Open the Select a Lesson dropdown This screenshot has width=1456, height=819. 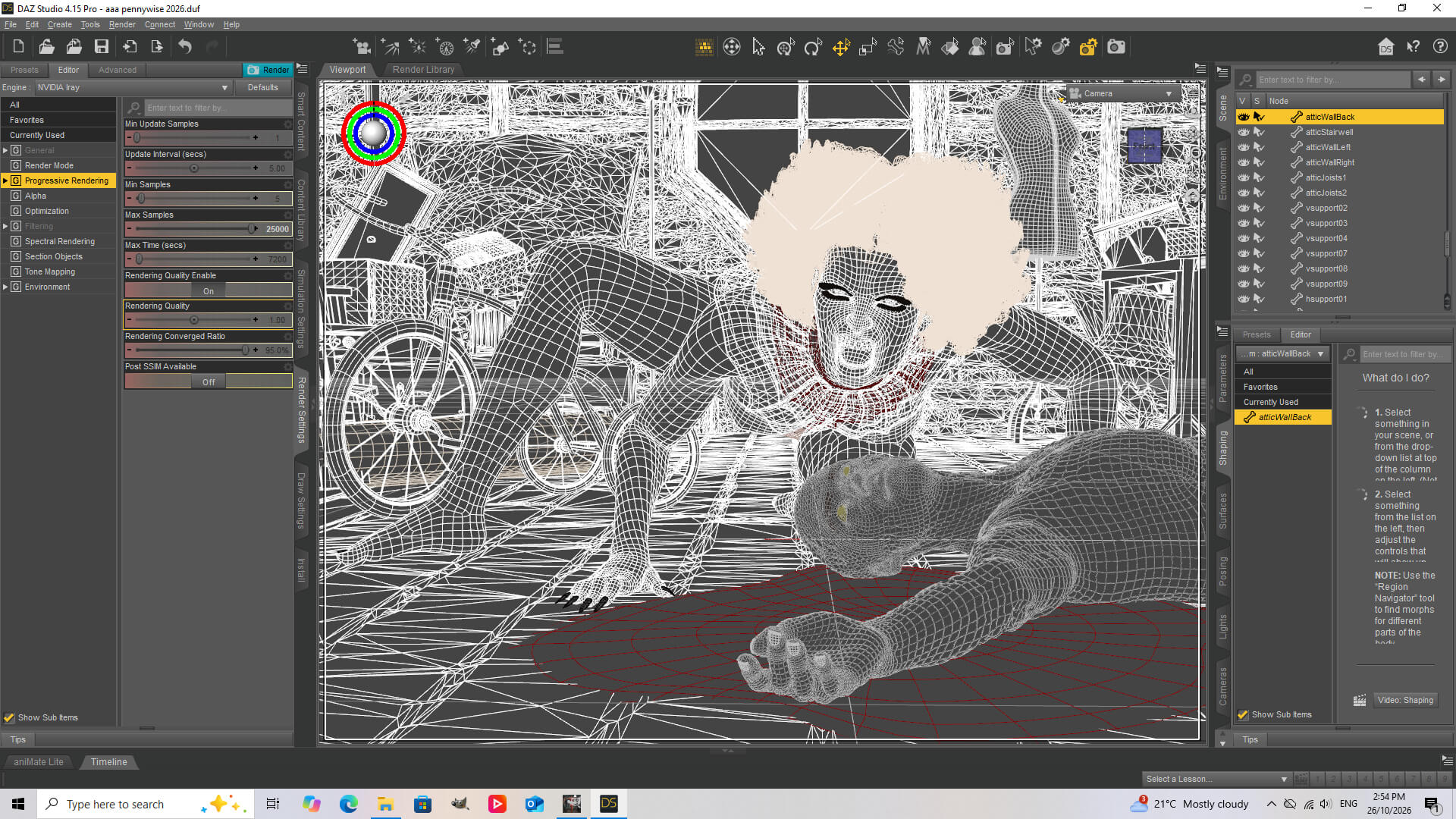tap(1216, 779)
